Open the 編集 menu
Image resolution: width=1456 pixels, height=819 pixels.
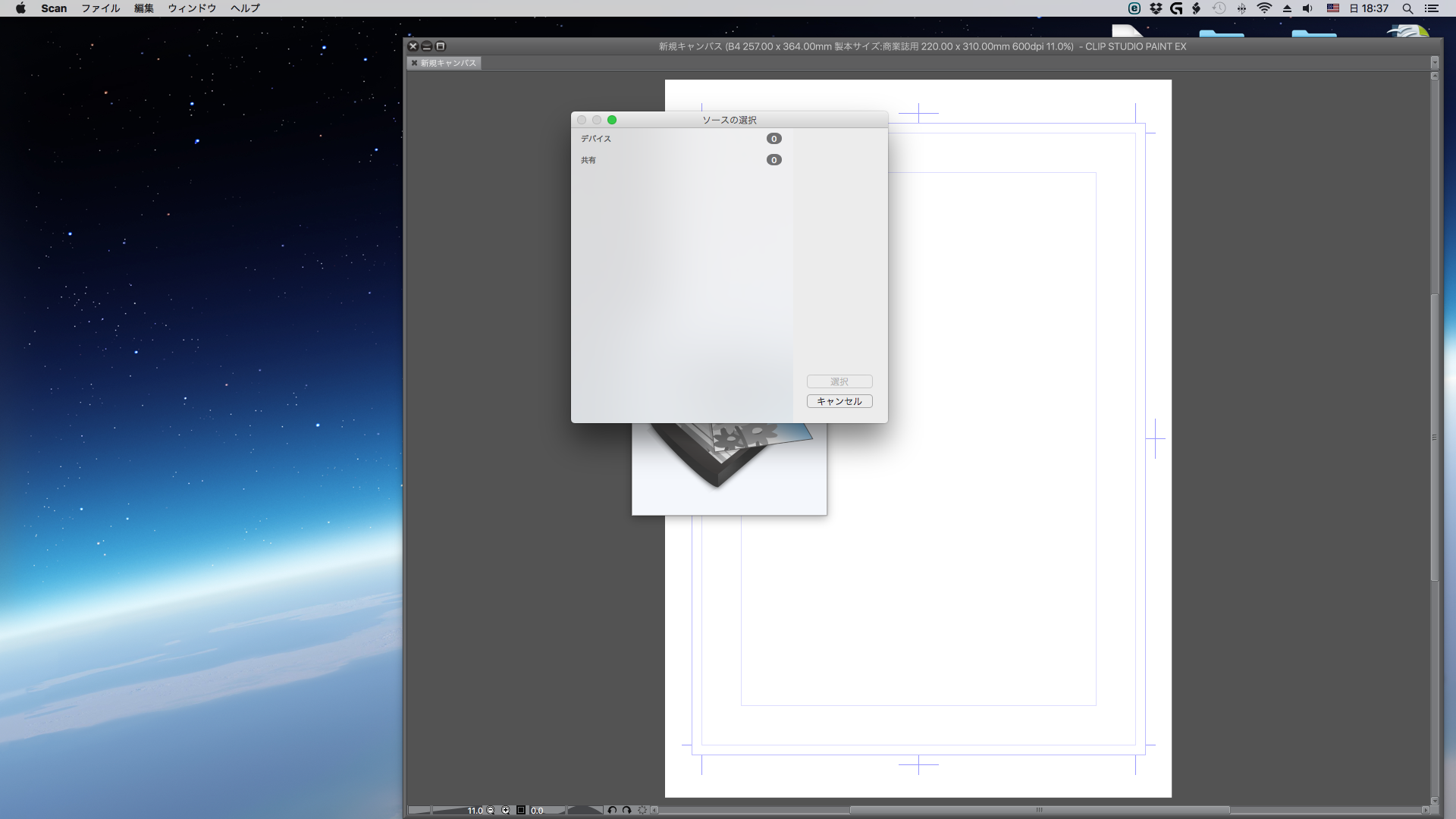tap(144, 8)
